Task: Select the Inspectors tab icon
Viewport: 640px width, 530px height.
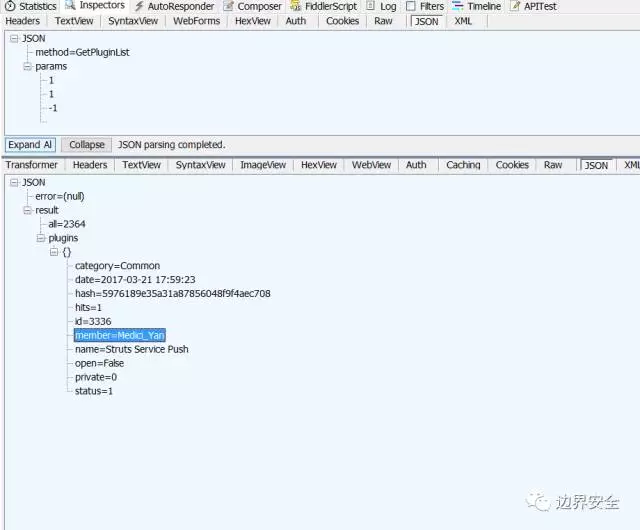Action: [x=71, y=6]
